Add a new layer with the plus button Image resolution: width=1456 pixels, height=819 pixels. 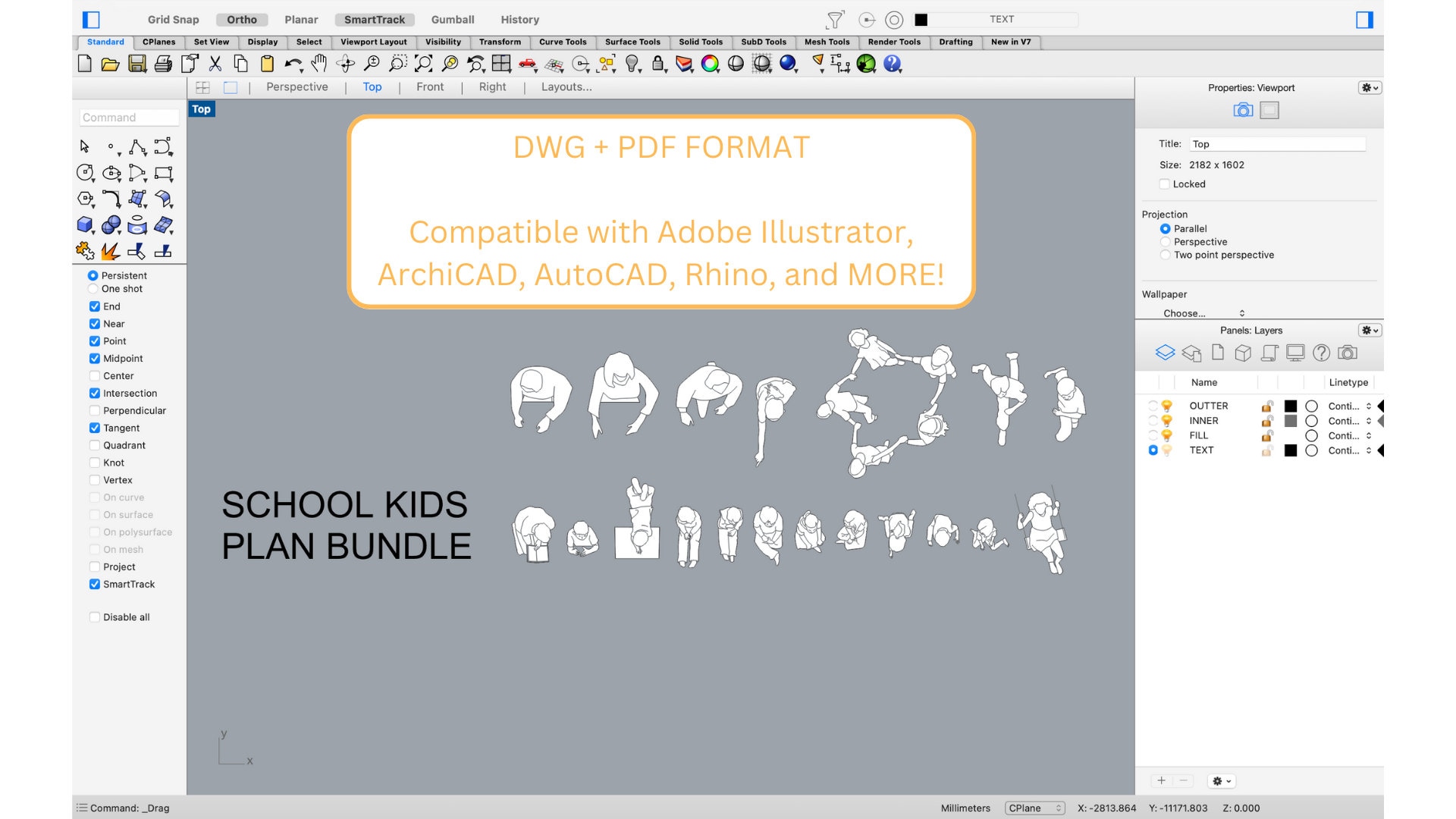click(x=1162, y=780)
